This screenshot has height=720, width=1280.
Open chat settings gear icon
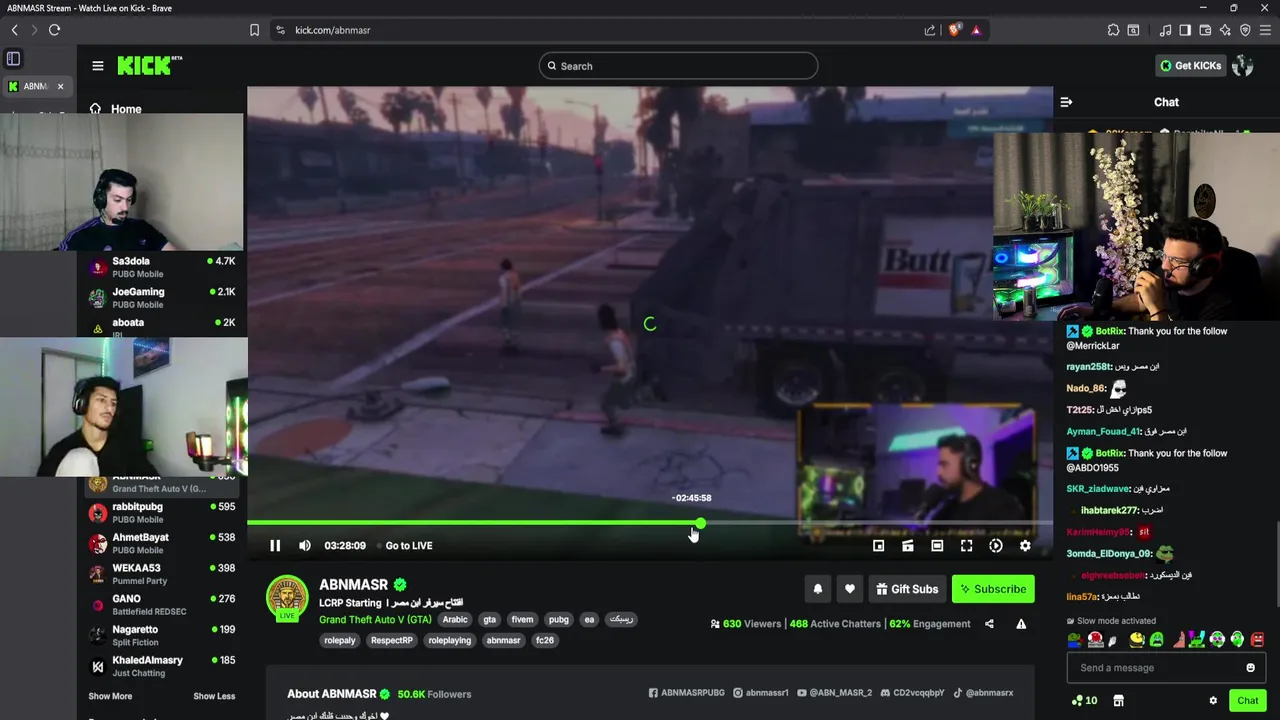(x=1213, y=701)
